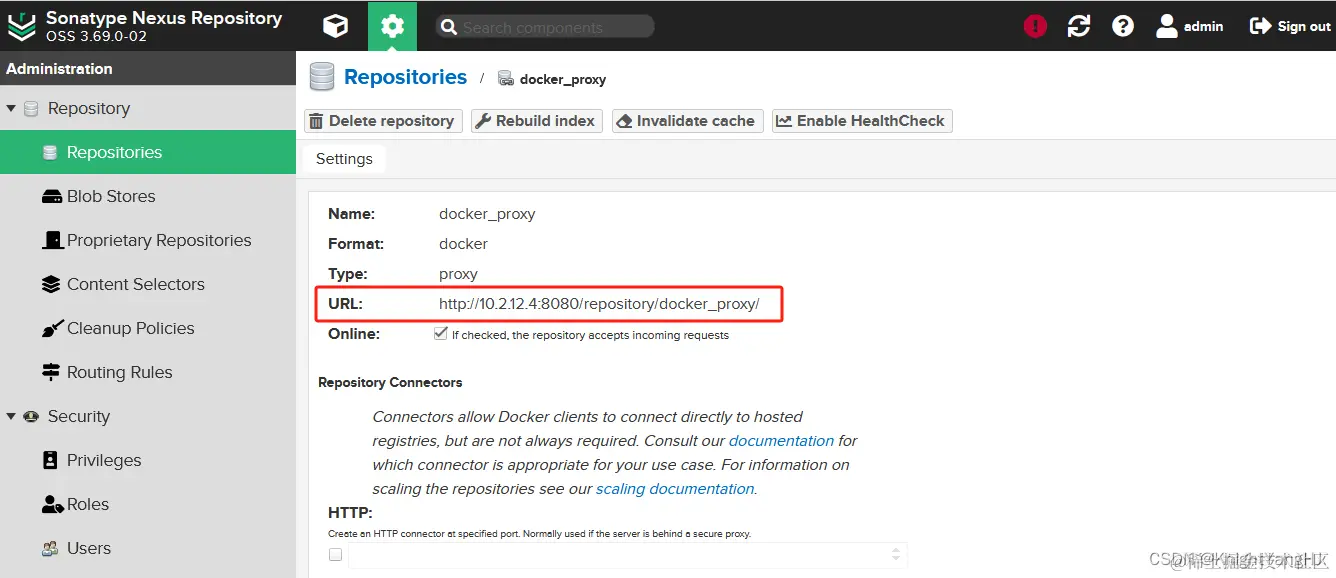Open Users under Security
Screen dimensions: 1336x578
(x=148, y=548)
